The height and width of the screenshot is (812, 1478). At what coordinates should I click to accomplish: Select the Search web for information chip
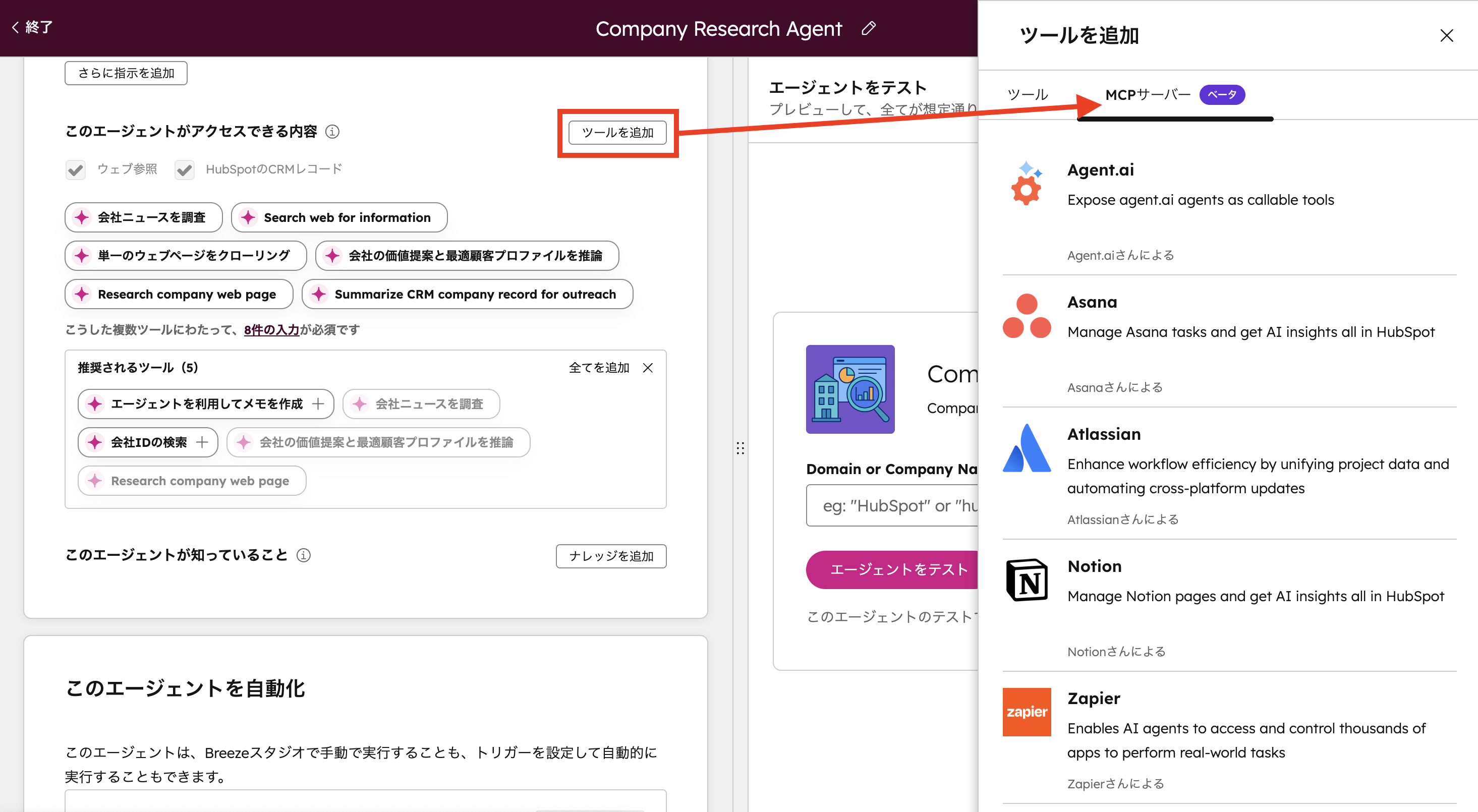339,217
